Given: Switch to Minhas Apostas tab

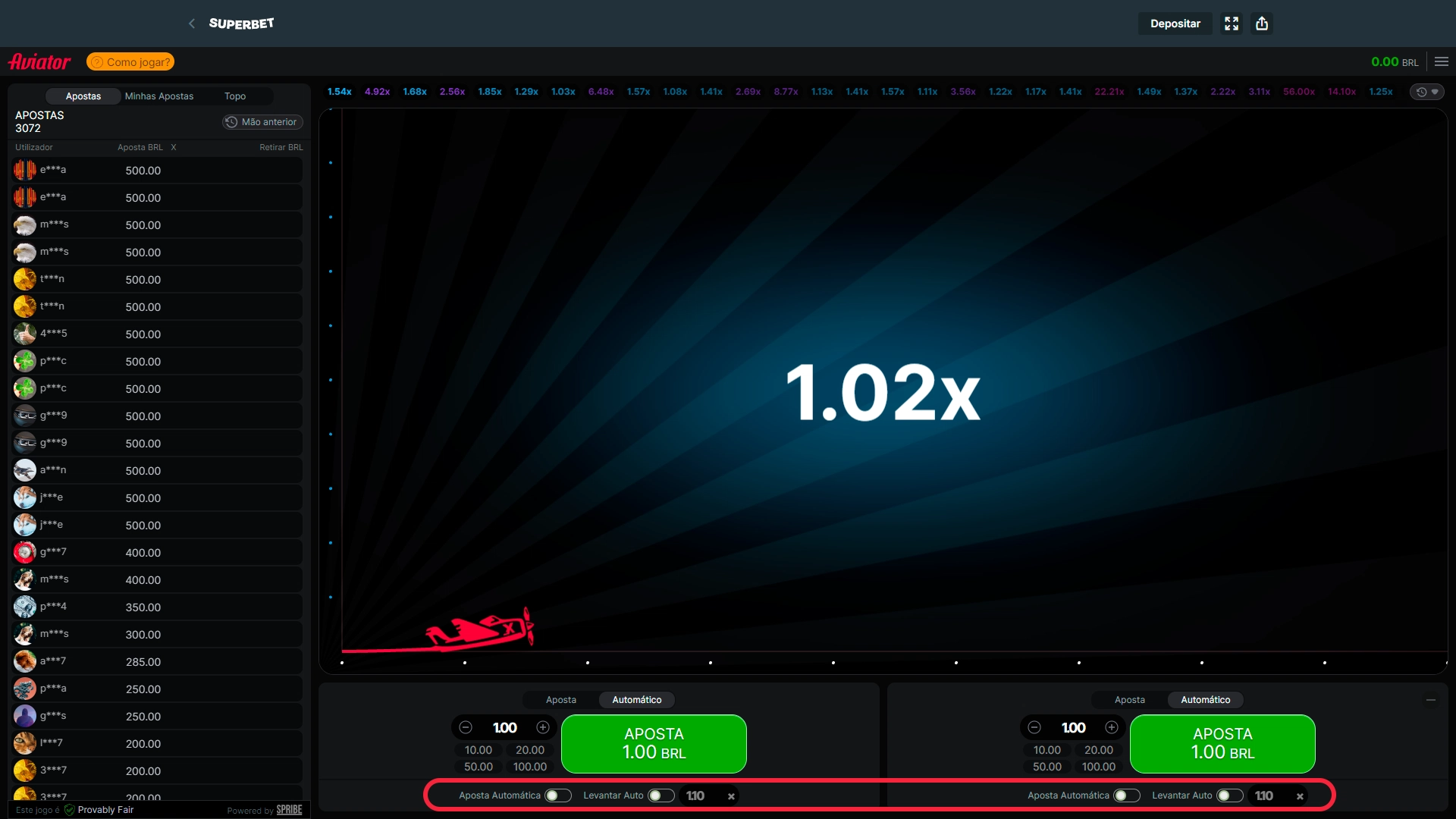Looking at the screenshot, I should pyautogui.click(x=159, y=96).
